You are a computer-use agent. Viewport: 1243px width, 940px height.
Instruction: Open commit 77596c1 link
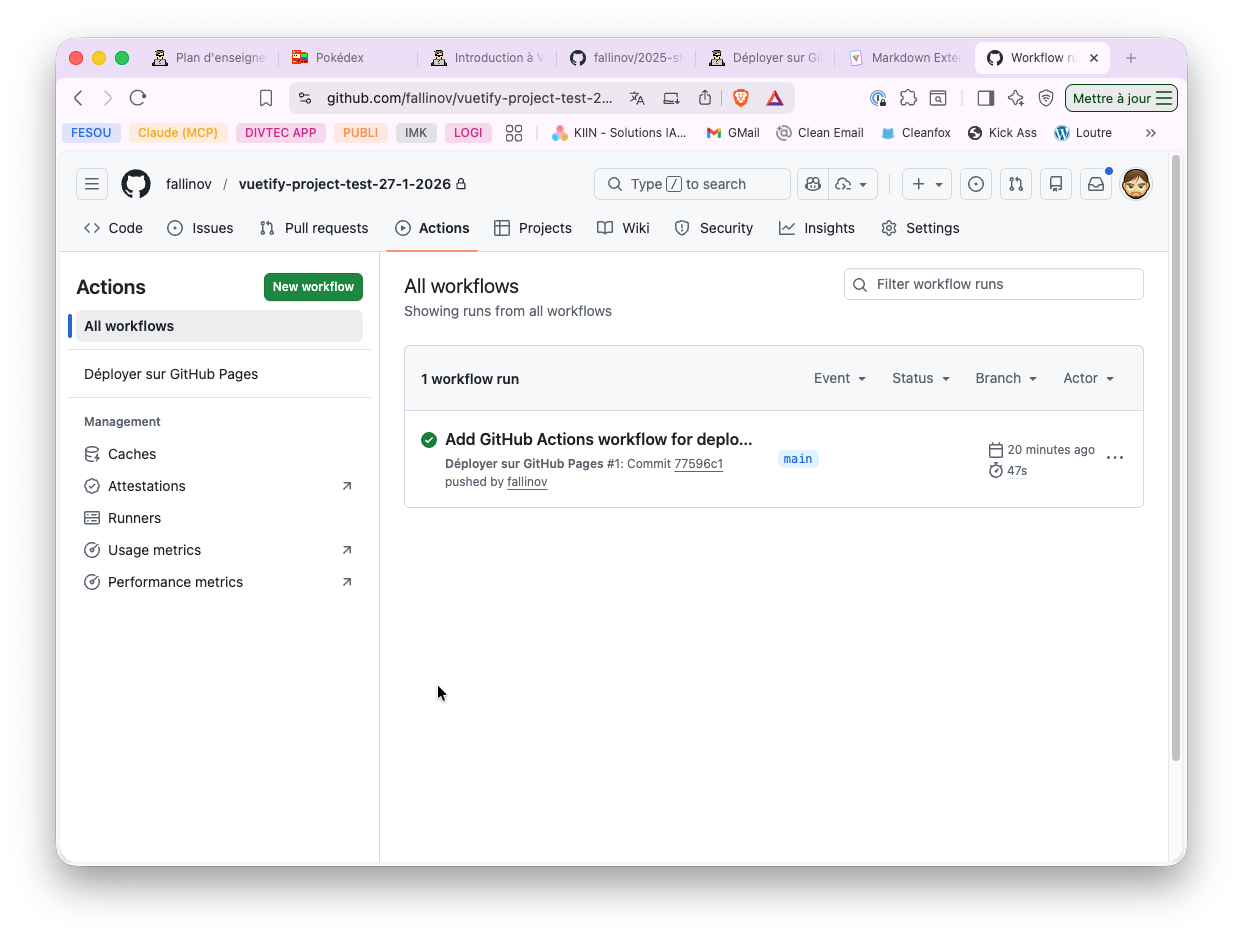click(x=698, y=463)
